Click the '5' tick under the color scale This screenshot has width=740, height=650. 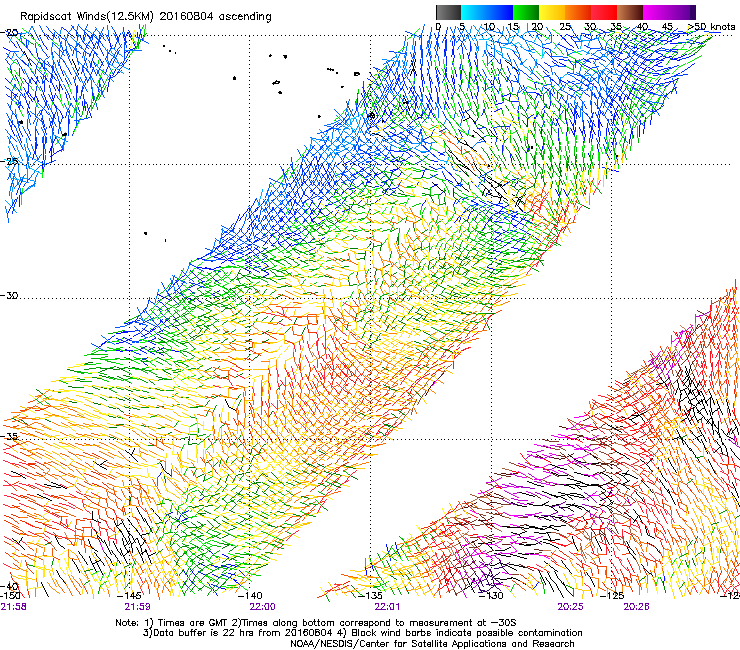tap(462, 27)
